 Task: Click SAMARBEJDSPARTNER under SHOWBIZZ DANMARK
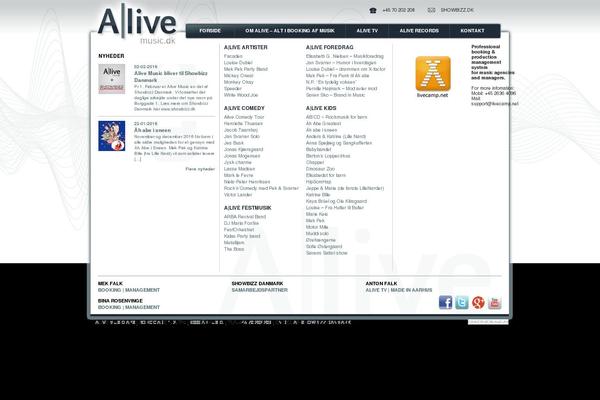259,290
